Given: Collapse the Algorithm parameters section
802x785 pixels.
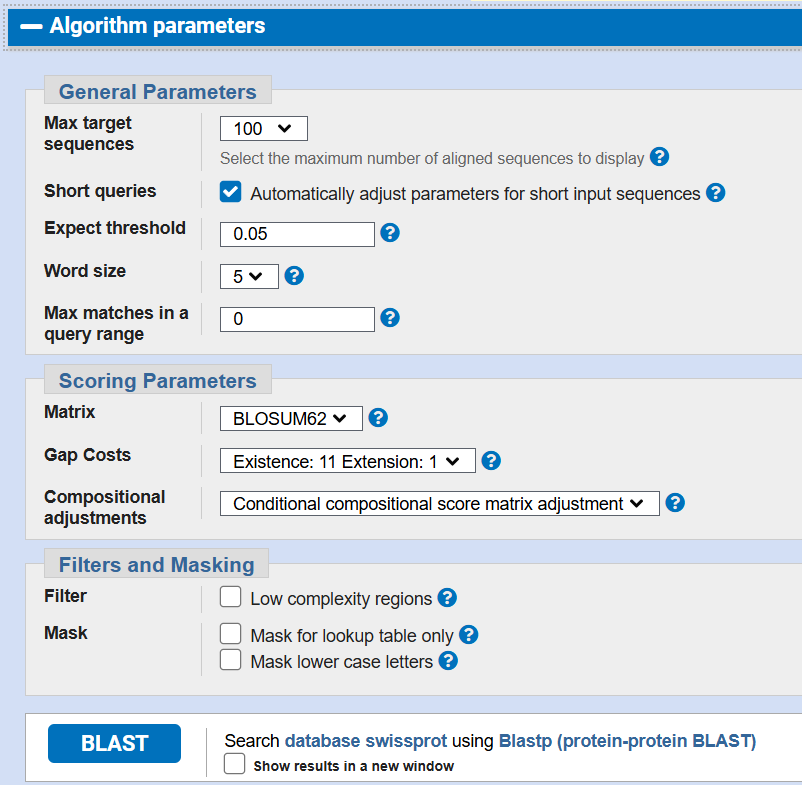Looking at the screenshot, I should pyautogui.click(x=31, y=25).
